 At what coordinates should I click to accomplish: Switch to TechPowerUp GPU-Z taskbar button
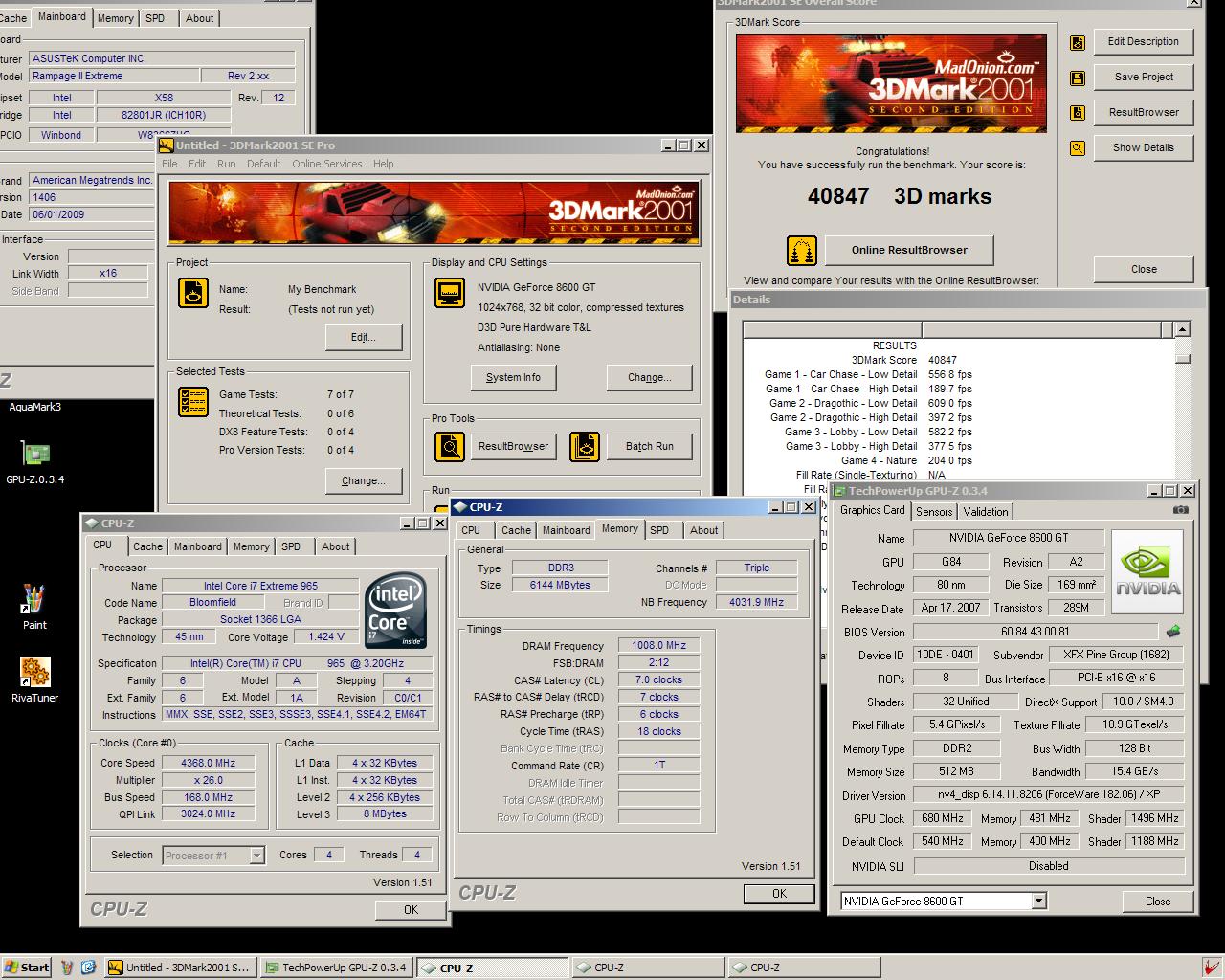coord(337,968)
